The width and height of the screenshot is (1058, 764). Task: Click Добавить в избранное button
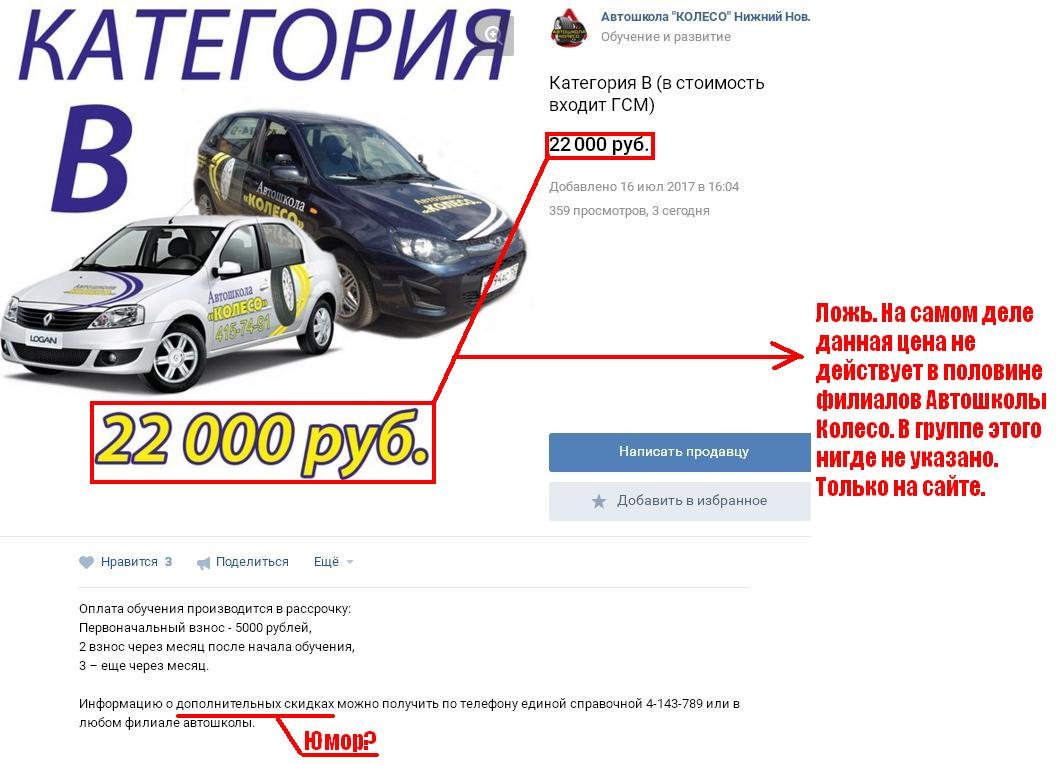[679, 501]
